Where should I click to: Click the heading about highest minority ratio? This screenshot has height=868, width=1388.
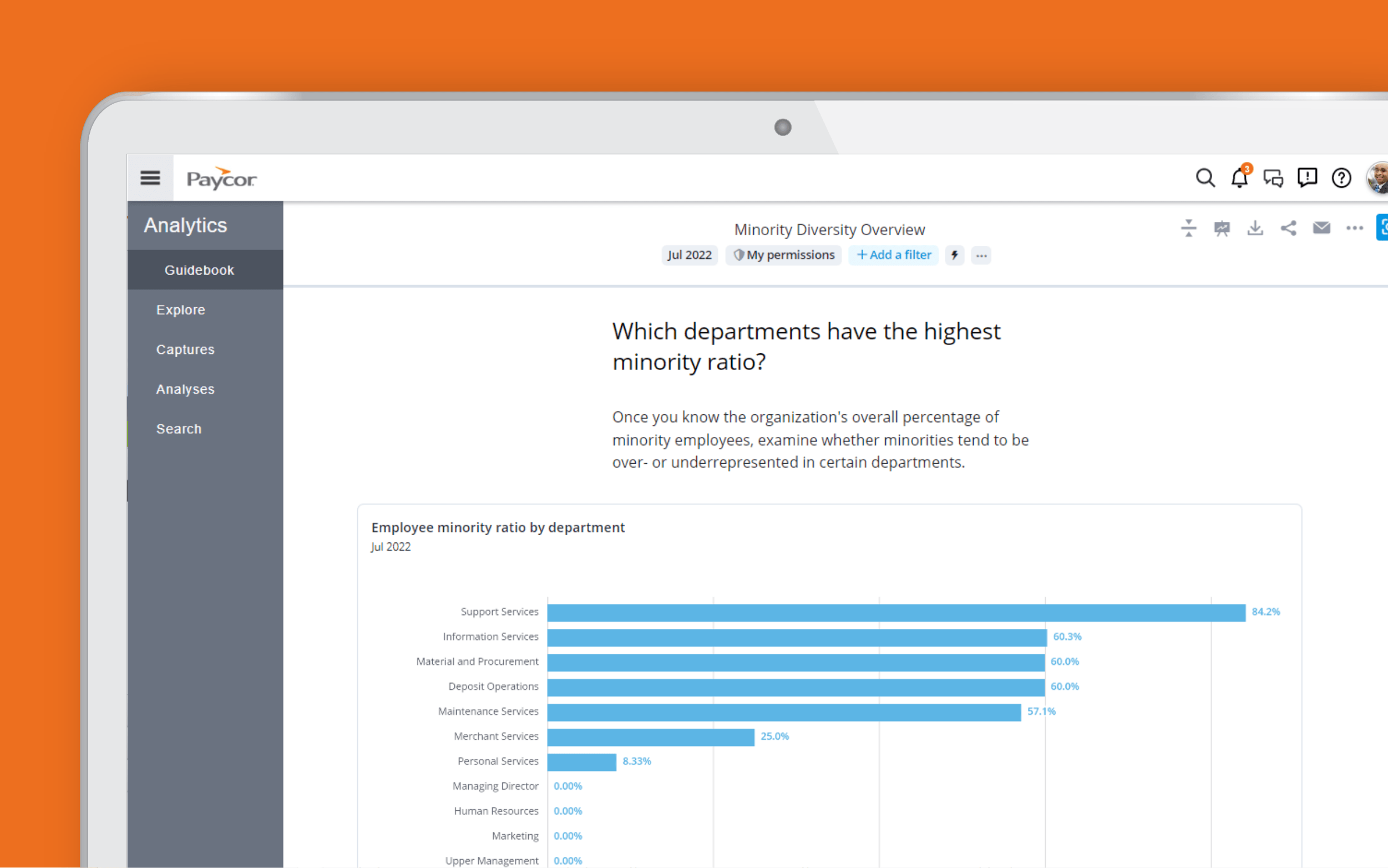[806, 346]
